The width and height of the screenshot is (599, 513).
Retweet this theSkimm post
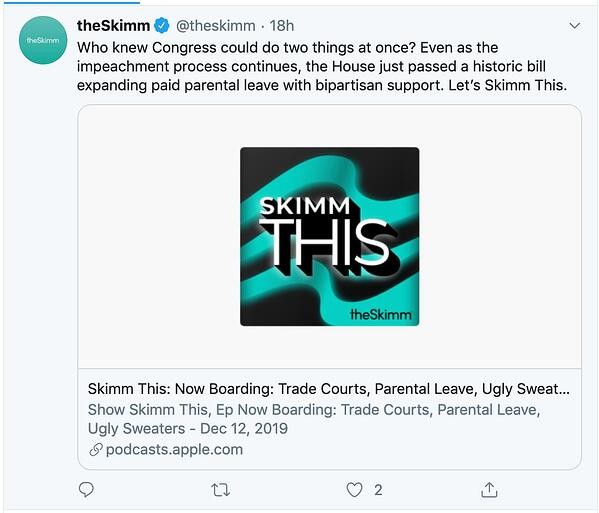(x=220, y=490)
